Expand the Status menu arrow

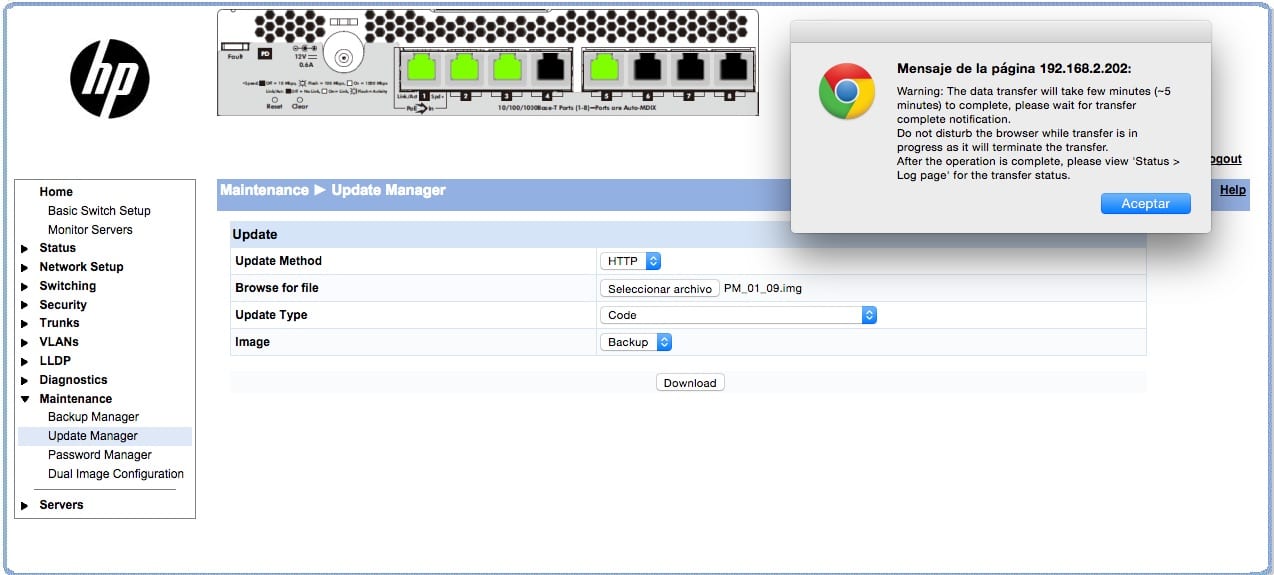[x=25, y=248]
